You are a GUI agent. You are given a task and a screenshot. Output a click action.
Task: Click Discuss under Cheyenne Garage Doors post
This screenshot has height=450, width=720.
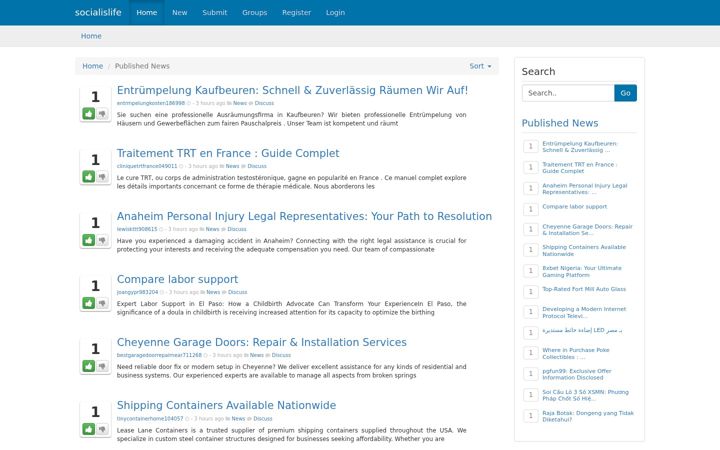[281, 355]
